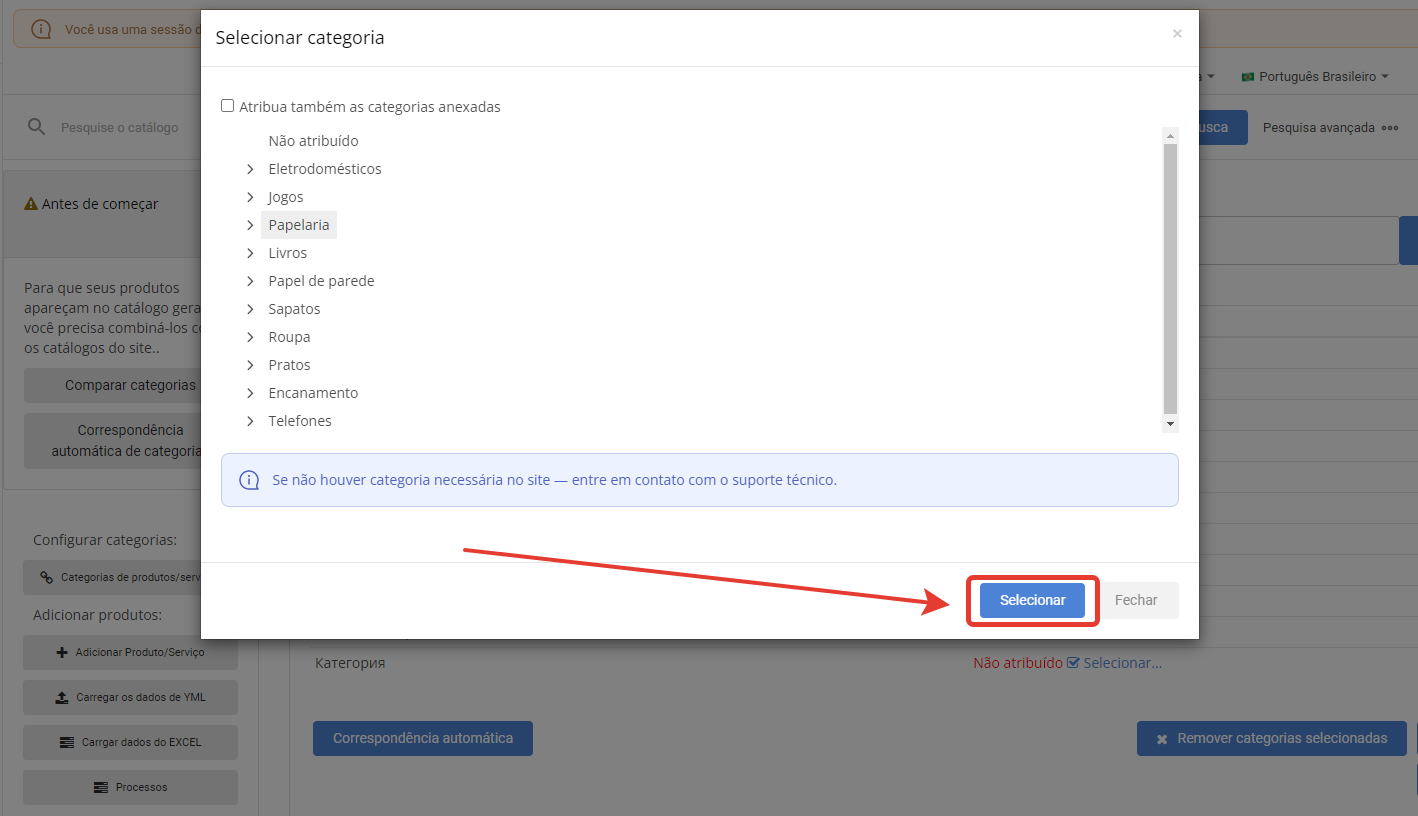Select the Telefones category
Image resolution: width=1418 pixels, height=816 pixels.
(299, 421)
